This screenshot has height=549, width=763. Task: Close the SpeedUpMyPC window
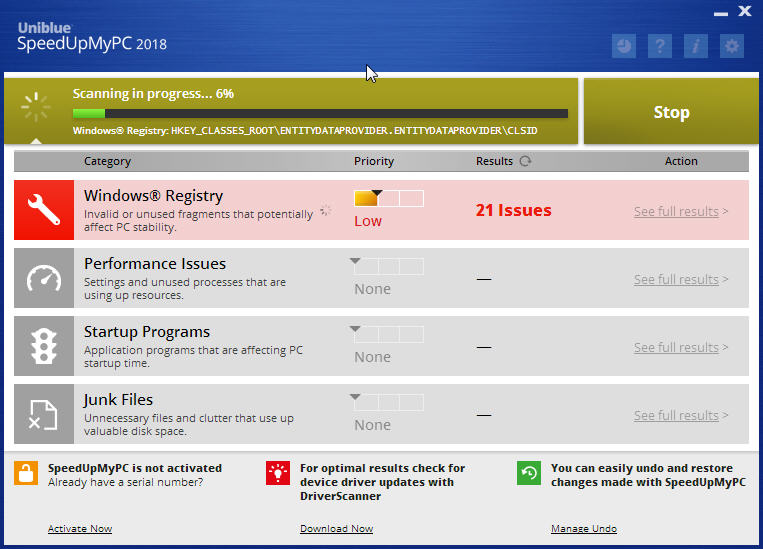(745, 11)
